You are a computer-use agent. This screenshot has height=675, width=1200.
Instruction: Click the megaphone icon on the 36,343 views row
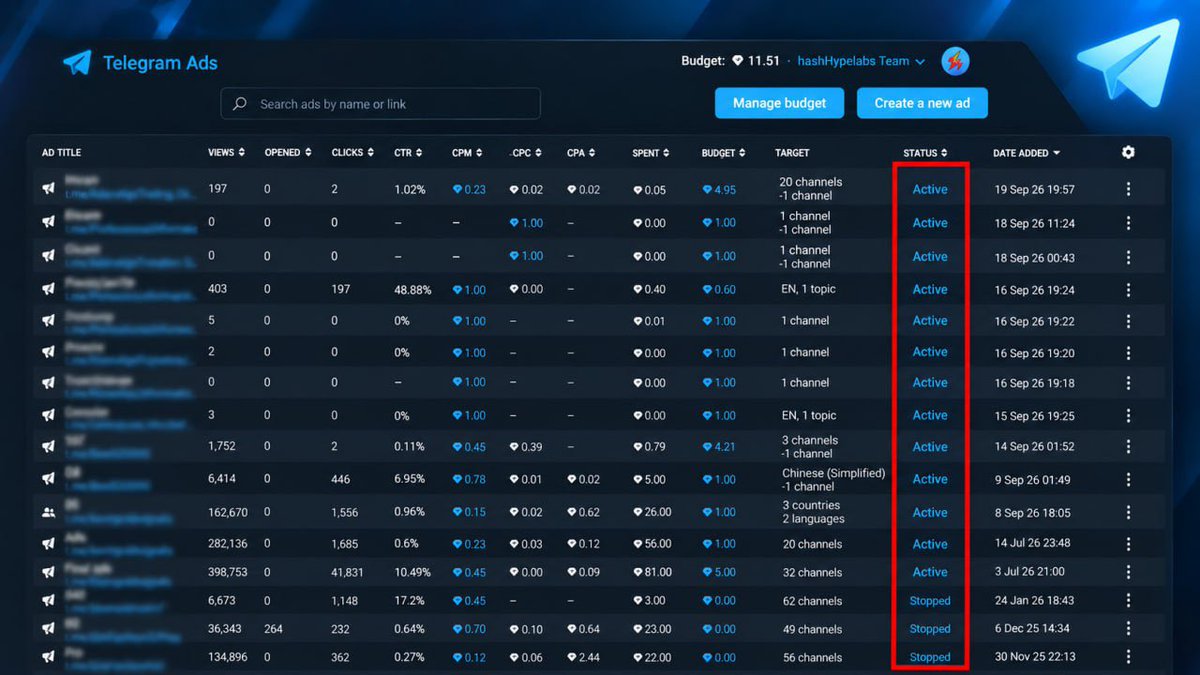(x=48, y=629)
